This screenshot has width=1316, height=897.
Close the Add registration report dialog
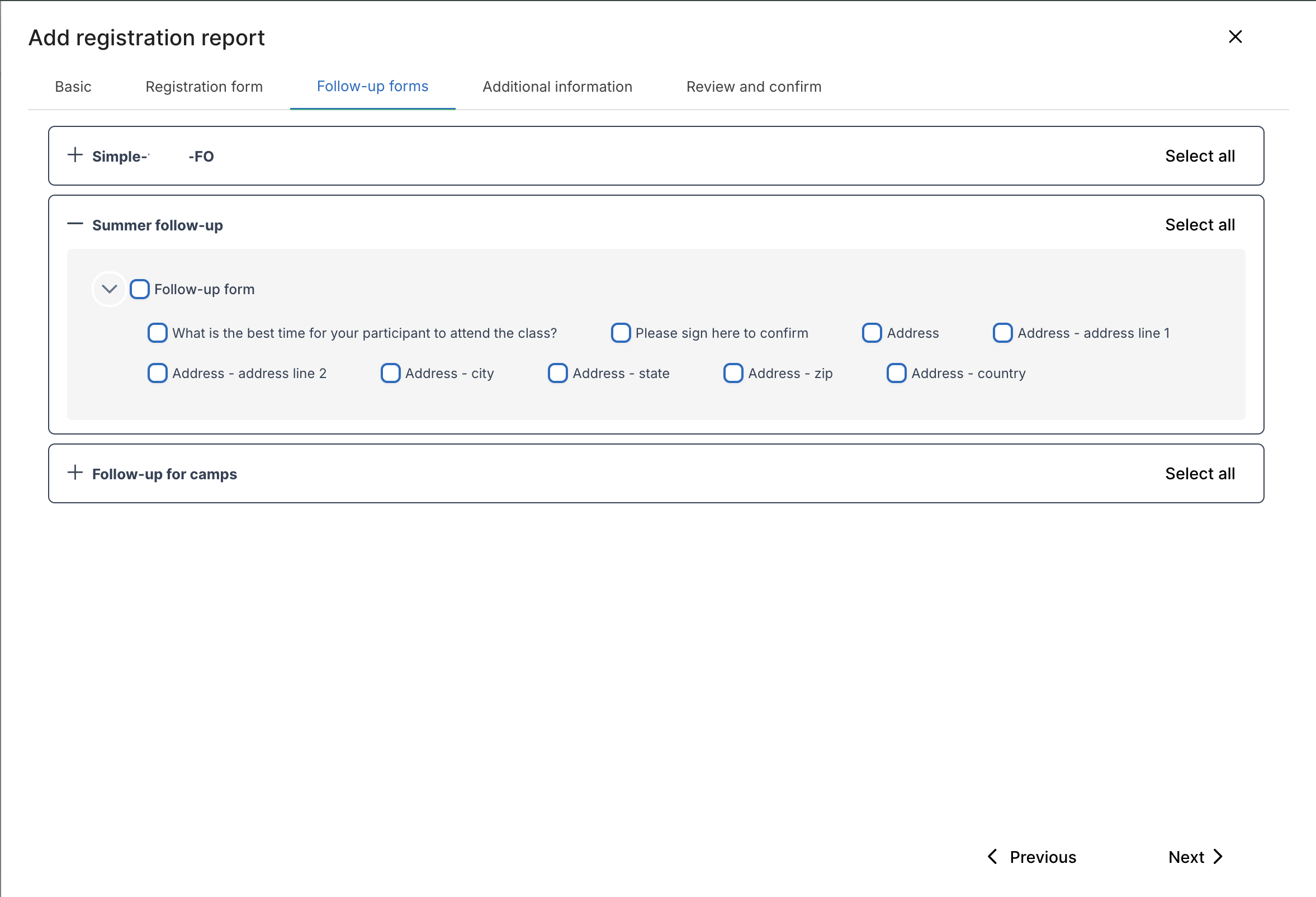tap(1235, 37)
